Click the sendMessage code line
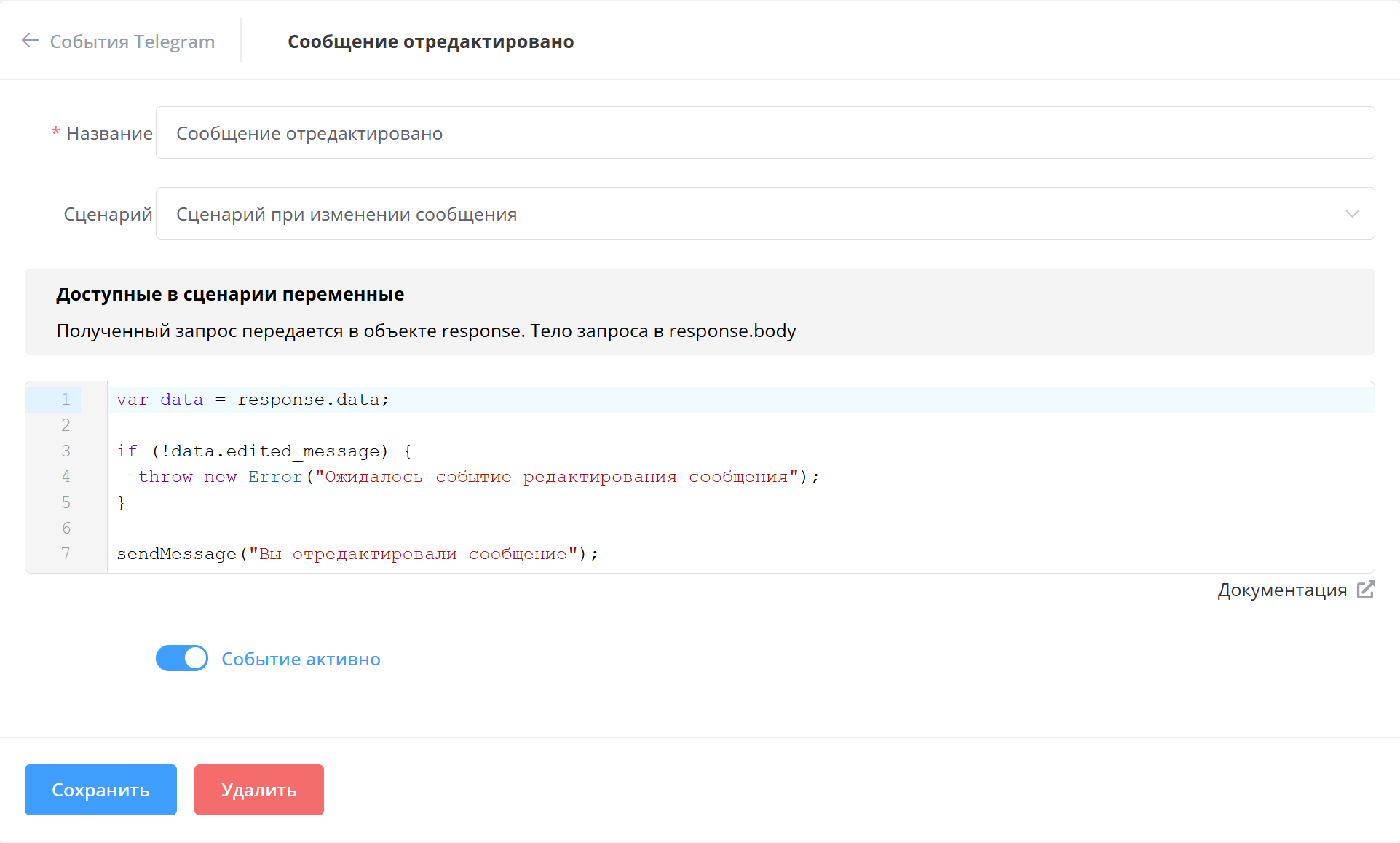Image resolution: width=1400 pixels, height=843 pixels. tap(357, 554)
